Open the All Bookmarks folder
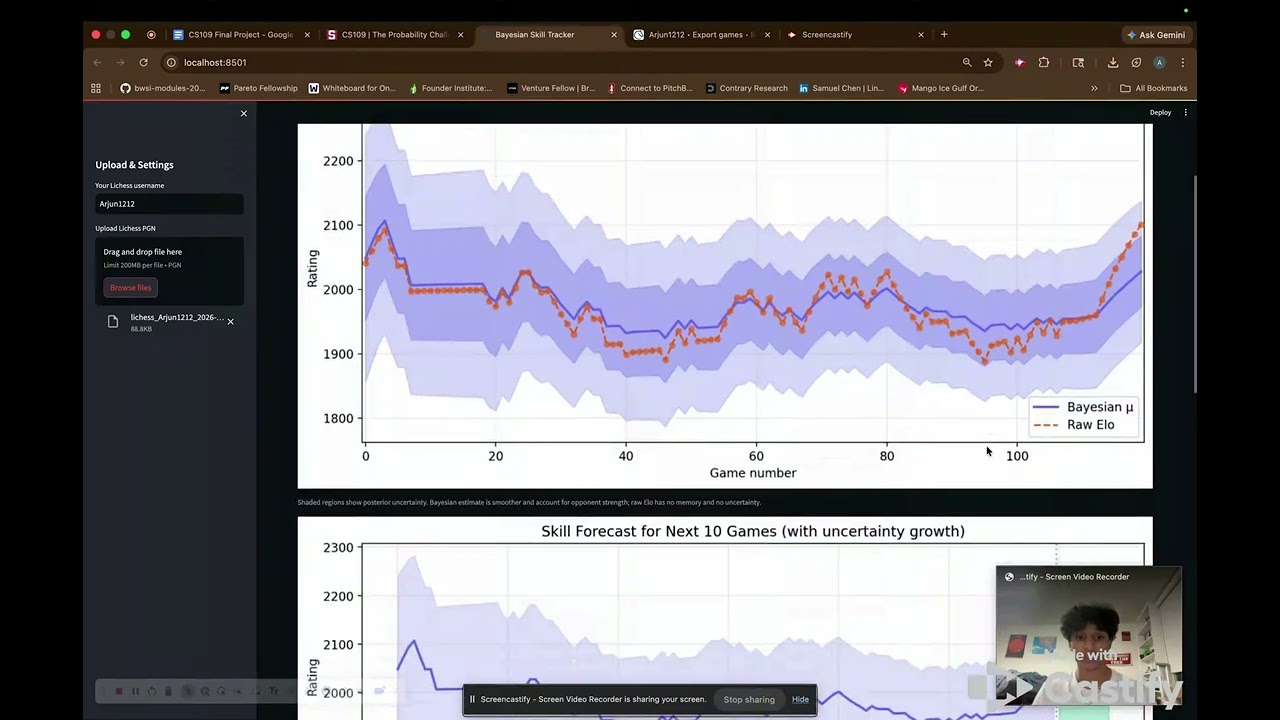 (1153, 88)
